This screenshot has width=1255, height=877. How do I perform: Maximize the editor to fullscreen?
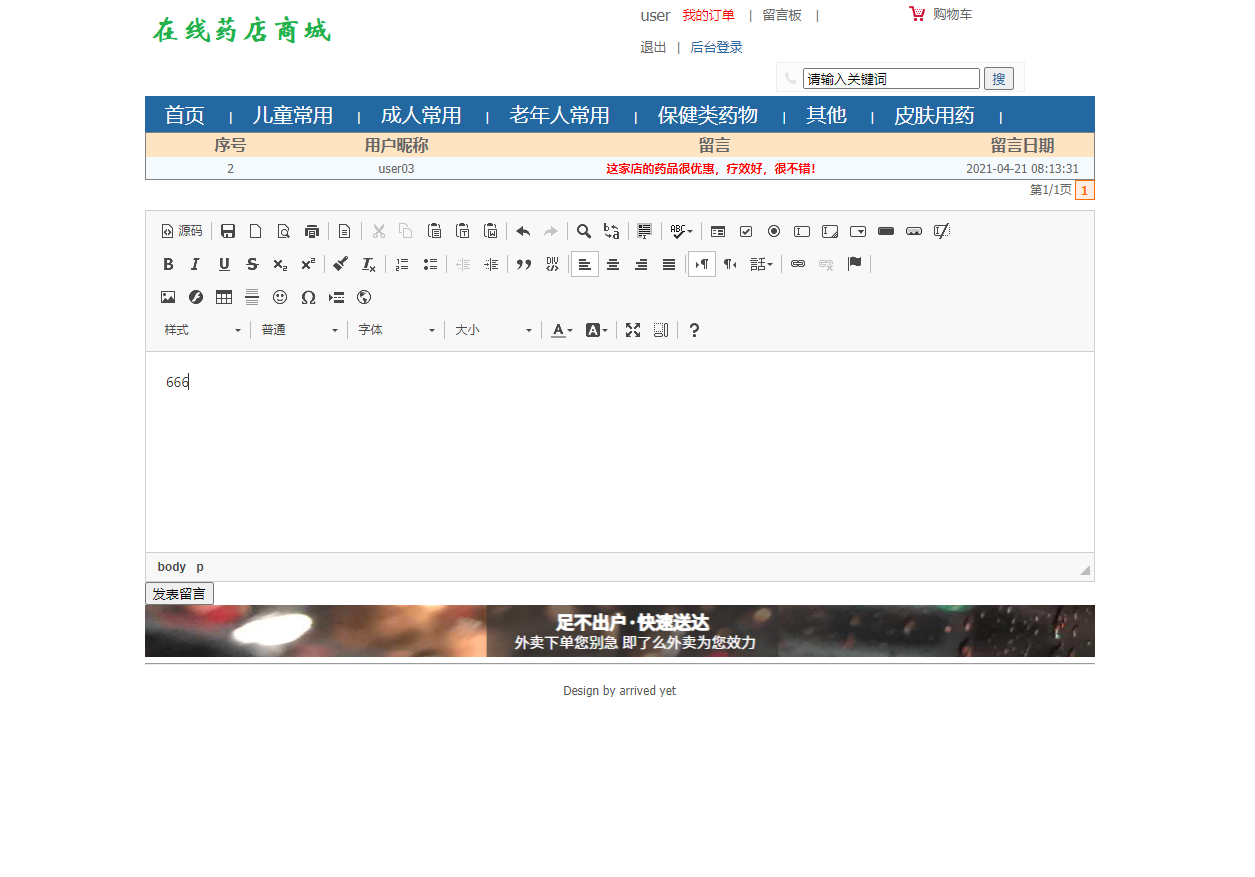632,330
